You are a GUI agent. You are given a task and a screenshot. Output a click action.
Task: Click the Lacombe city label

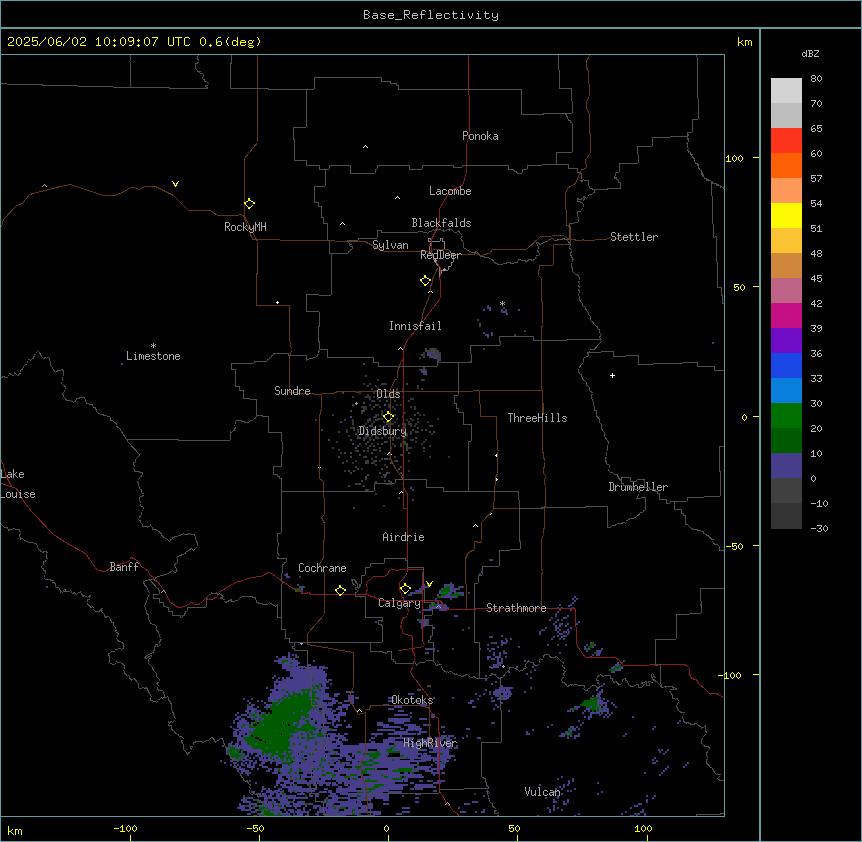tap(450, 191)
